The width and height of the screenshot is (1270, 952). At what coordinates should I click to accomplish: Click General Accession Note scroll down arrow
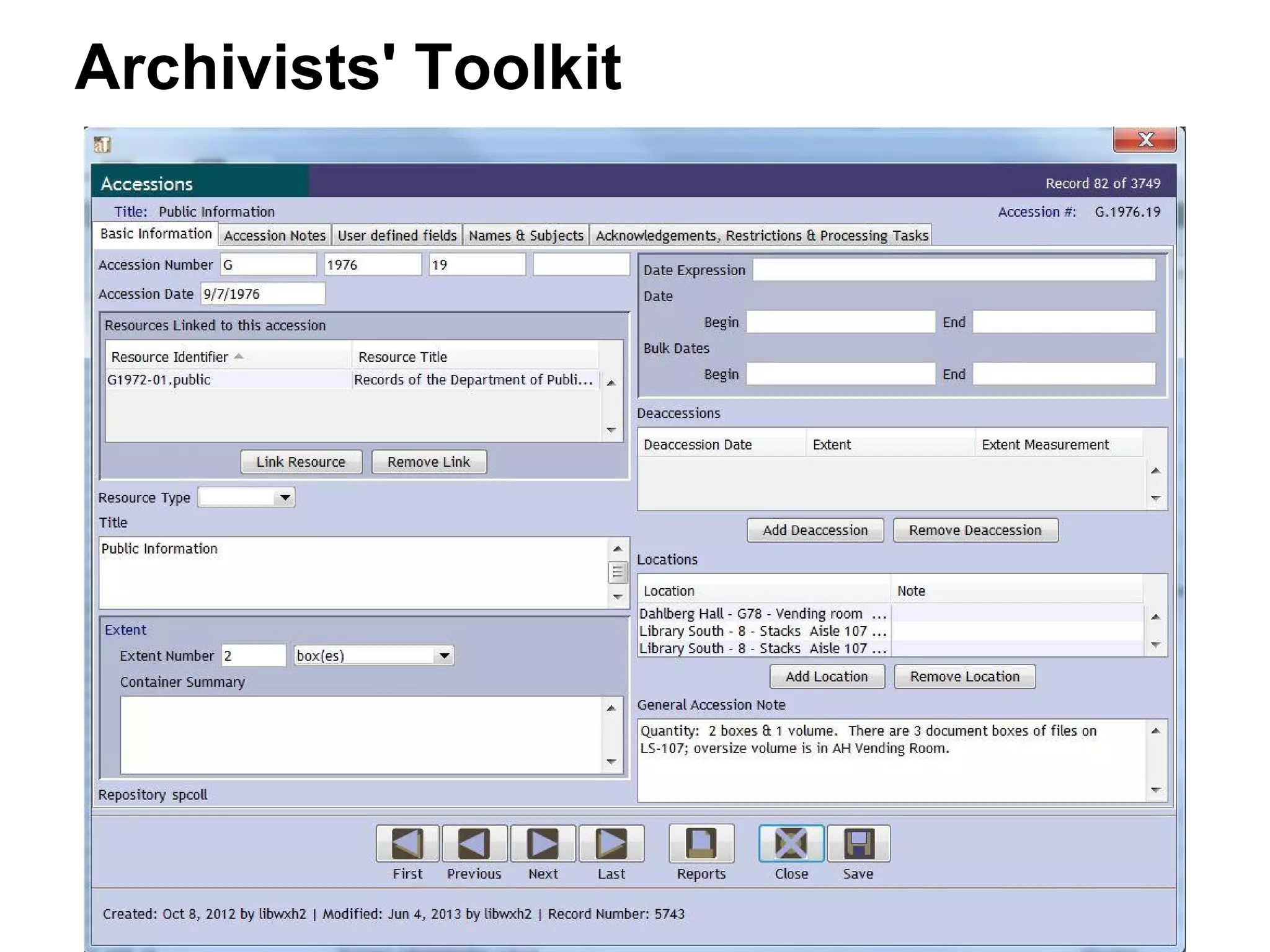[x=1155, y=790]
